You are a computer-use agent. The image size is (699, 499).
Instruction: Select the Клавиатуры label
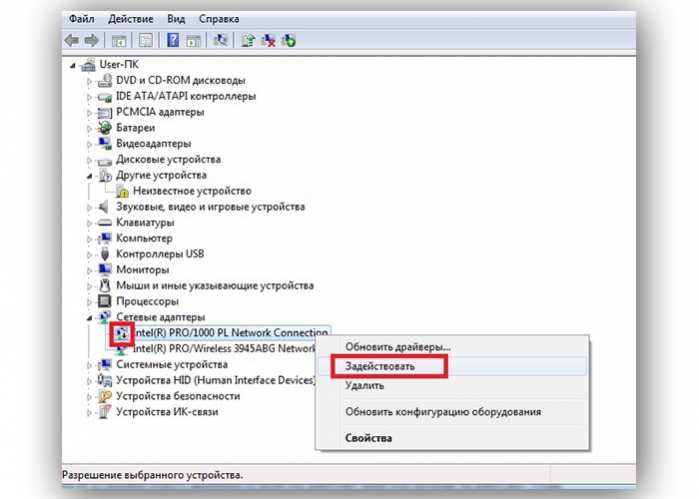tap(145, 223)
